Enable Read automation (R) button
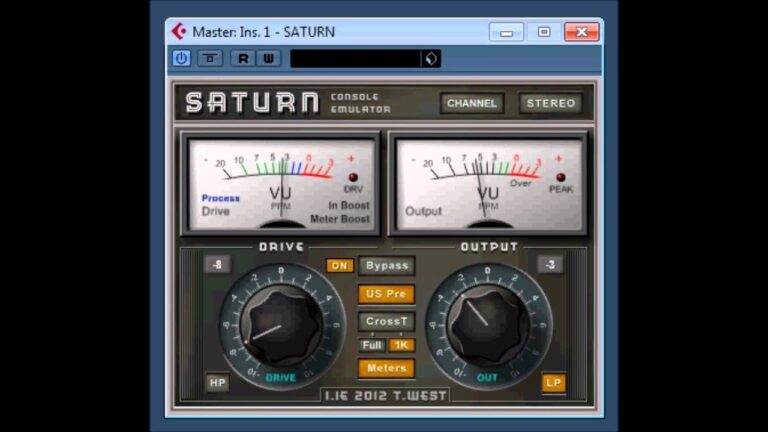Viewport: 768px width, 432px height. pos(243,58)
